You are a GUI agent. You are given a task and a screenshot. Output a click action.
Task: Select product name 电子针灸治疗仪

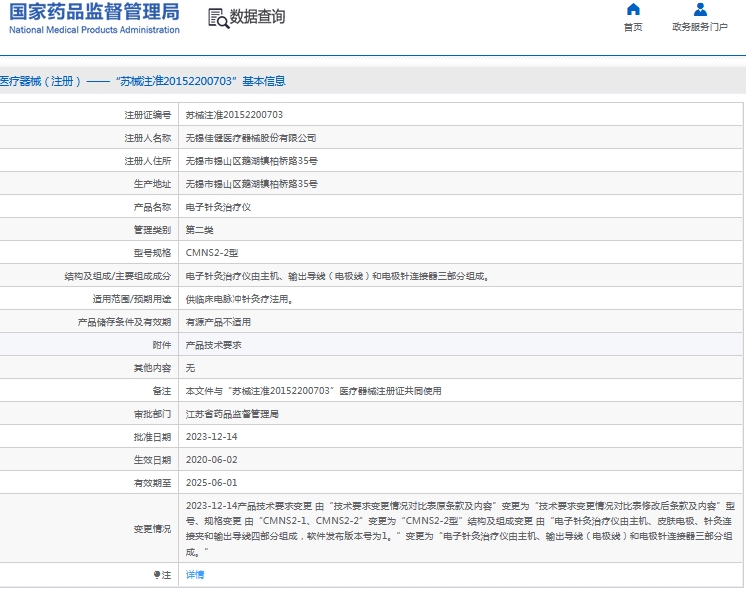pyautogui.click(x=218, y=207)
